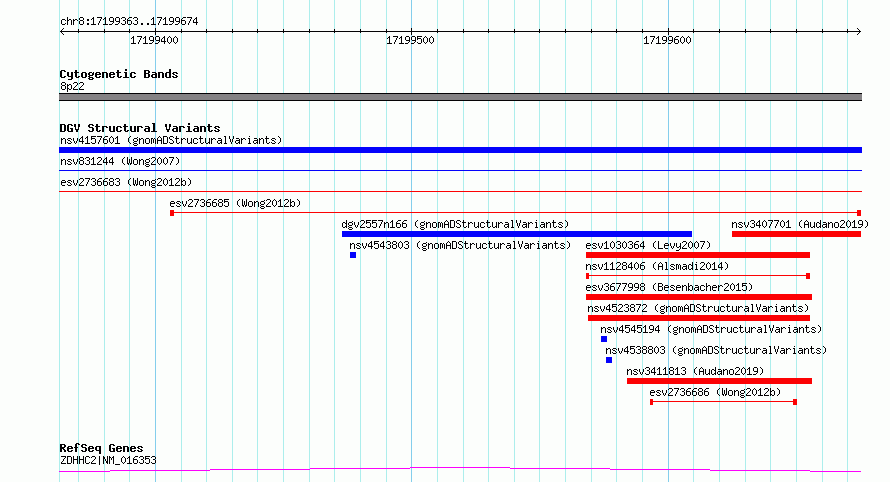Select the thick blue nsv4157601 variant bar

click(460, 150)
